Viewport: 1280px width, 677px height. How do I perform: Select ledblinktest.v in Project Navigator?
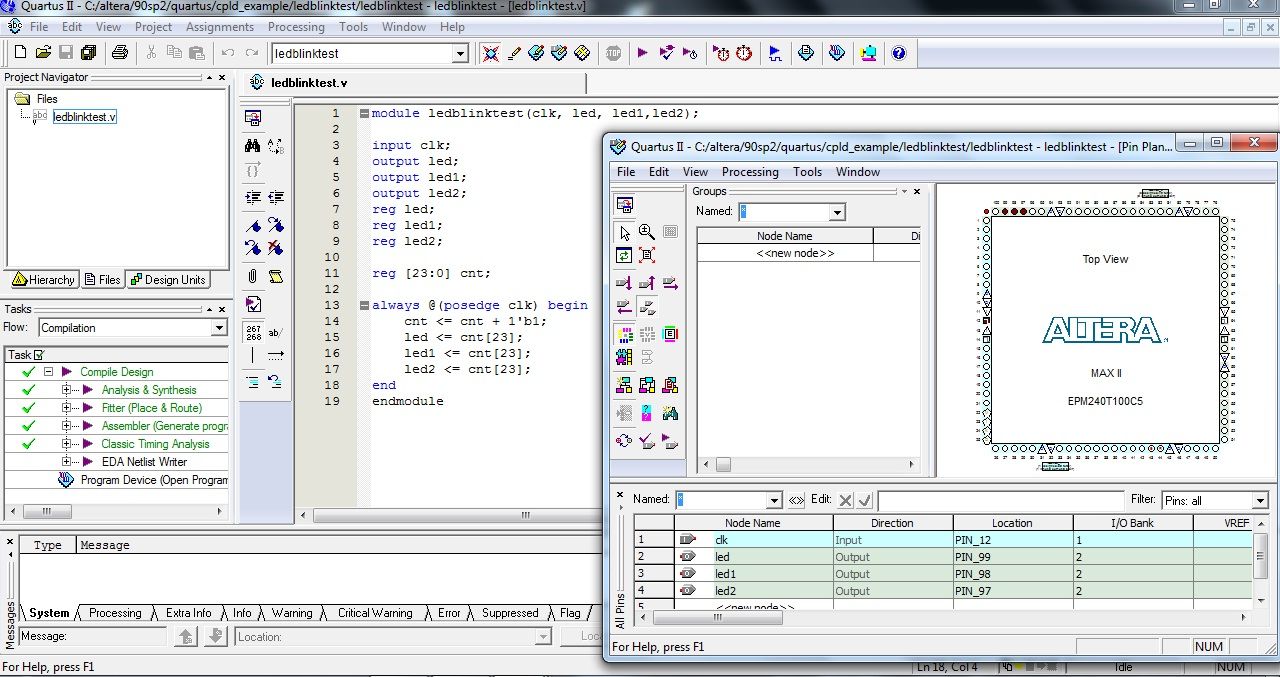click(x=85, y=117)
